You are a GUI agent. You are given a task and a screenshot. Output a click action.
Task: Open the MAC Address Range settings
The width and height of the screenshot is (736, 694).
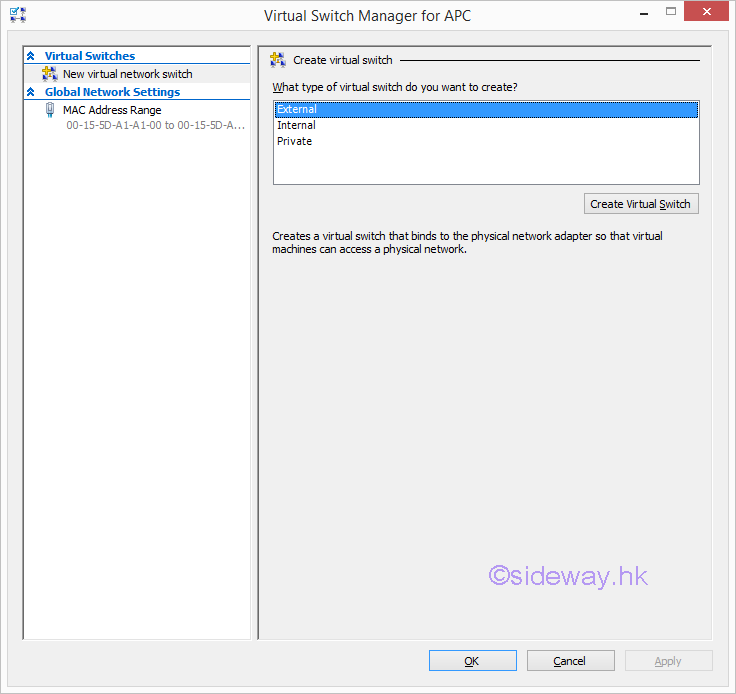point(112,110)
